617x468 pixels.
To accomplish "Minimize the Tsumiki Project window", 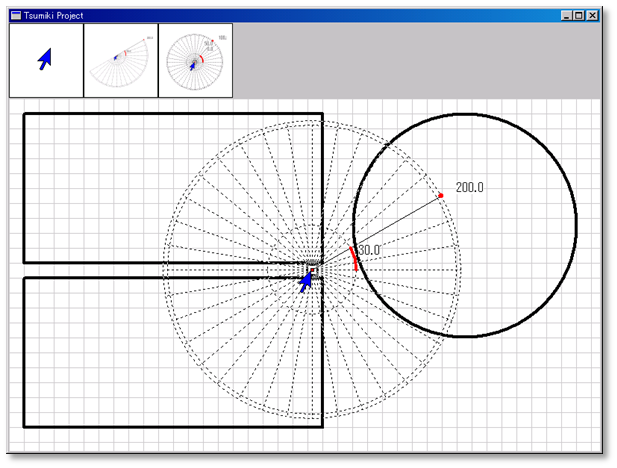I will (x=568, y=16).
